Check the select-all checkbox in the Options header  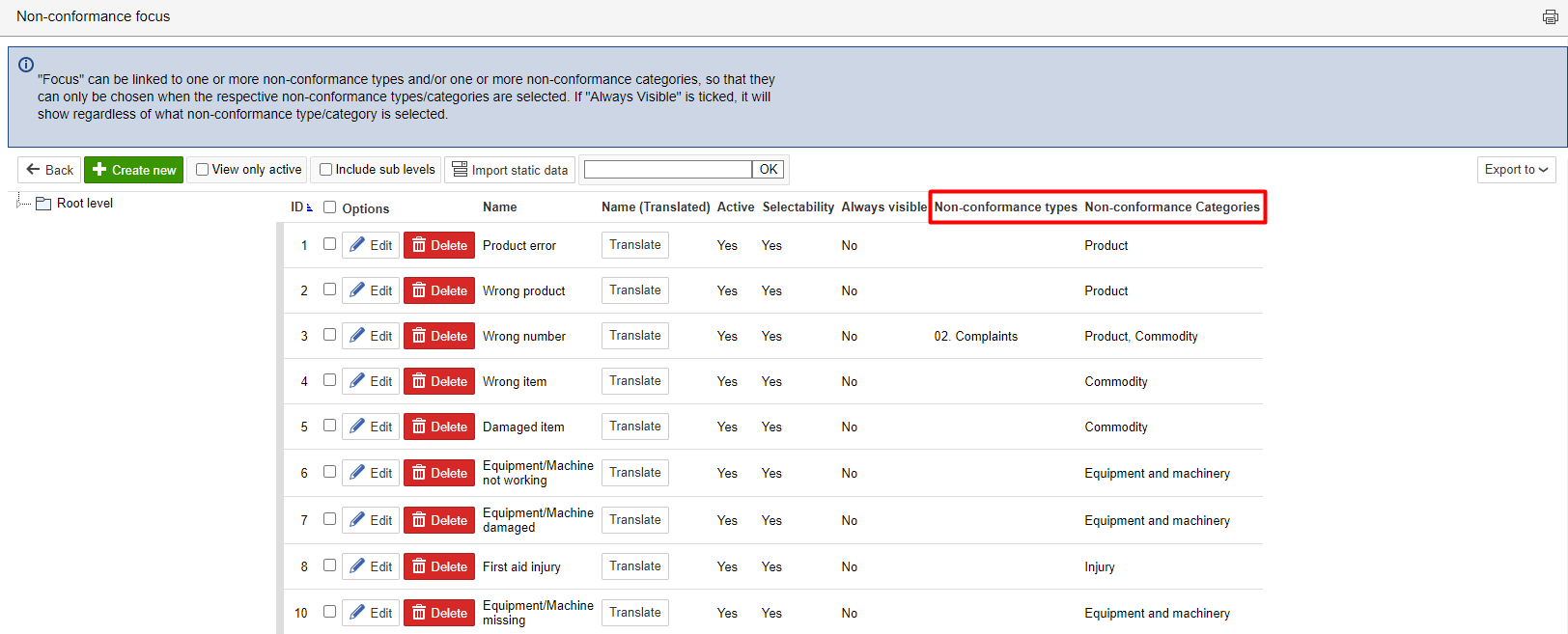tap(330, 207)
